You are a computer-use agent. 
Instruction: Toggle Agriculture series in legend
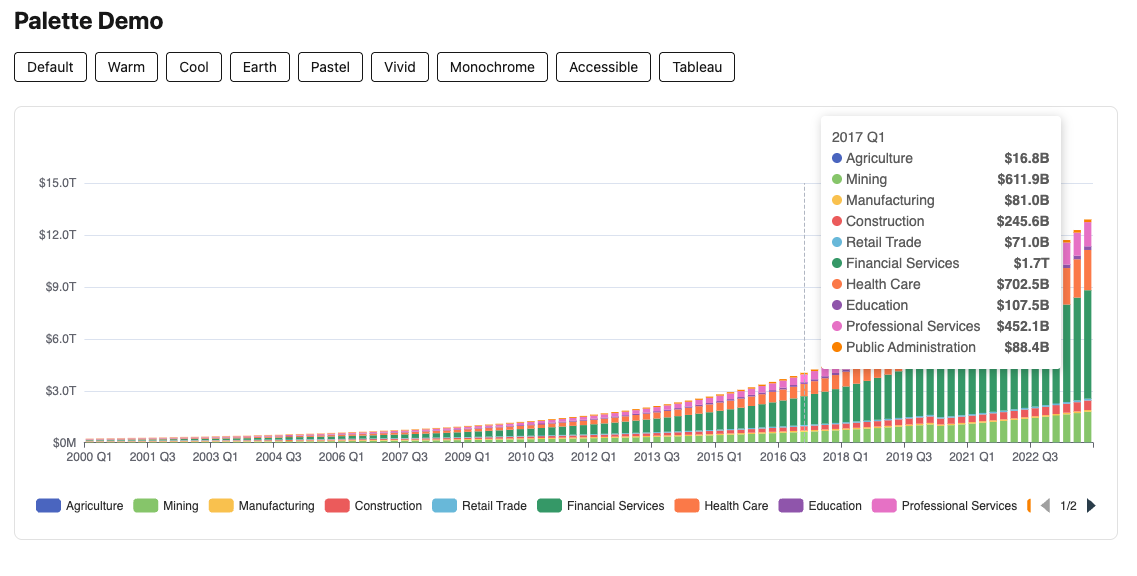click(x=80, y=506)
